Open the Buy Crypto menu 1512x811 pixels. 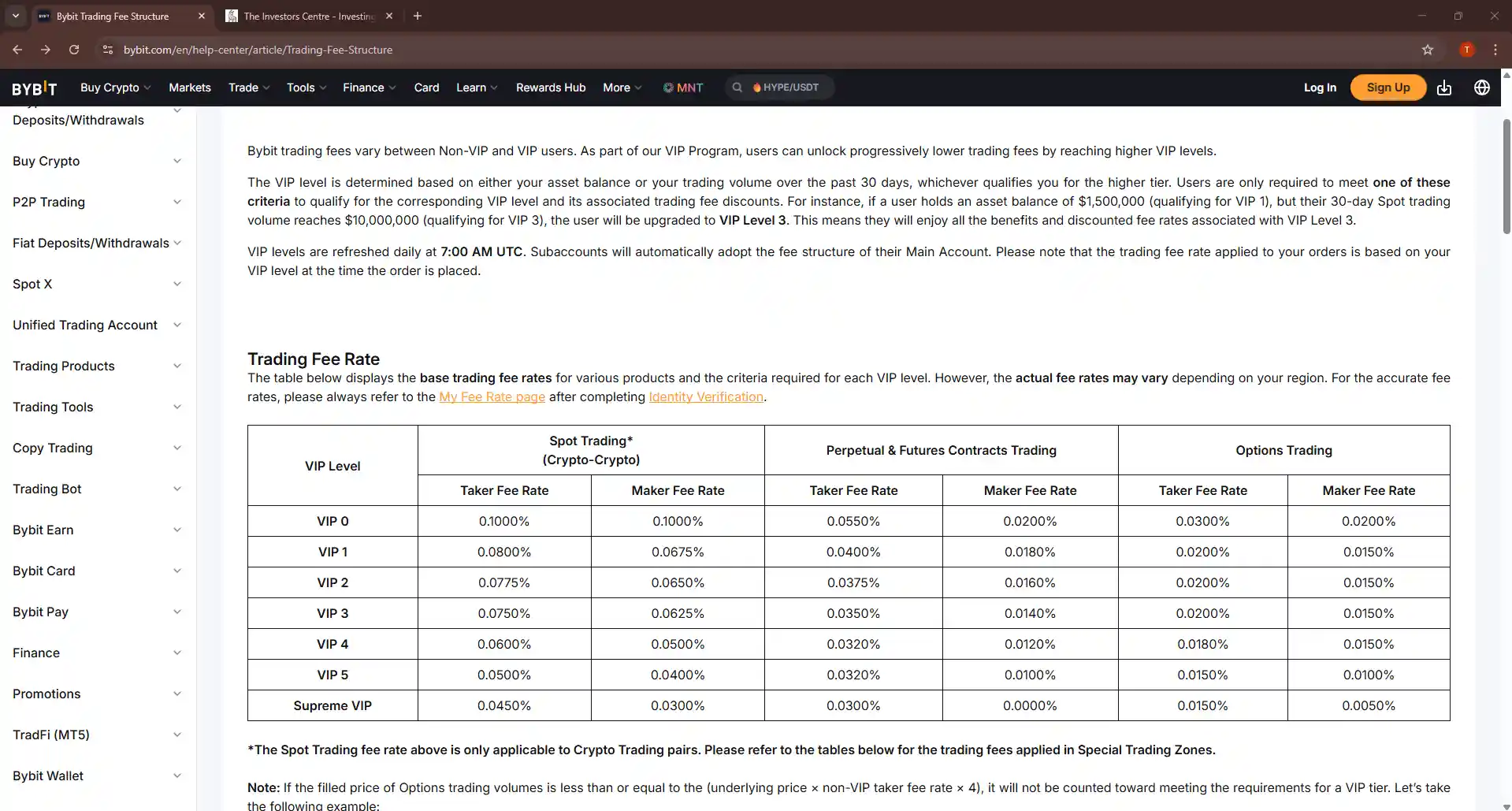(x=115, y=87)
